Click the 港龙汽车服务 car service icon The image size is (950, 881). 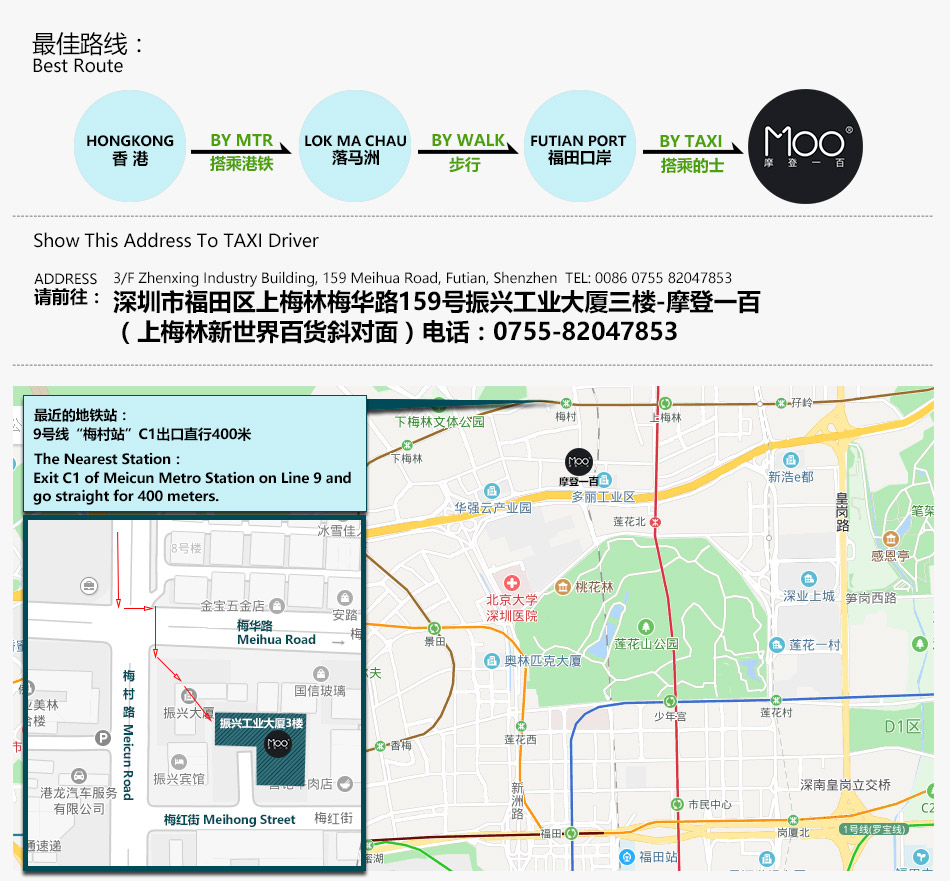(x=79, y=776)
